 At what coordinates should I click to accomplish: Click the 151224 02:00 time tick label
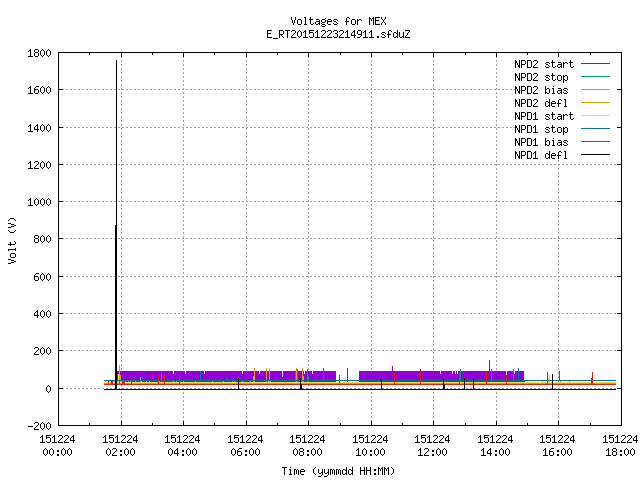coord(120,446)
